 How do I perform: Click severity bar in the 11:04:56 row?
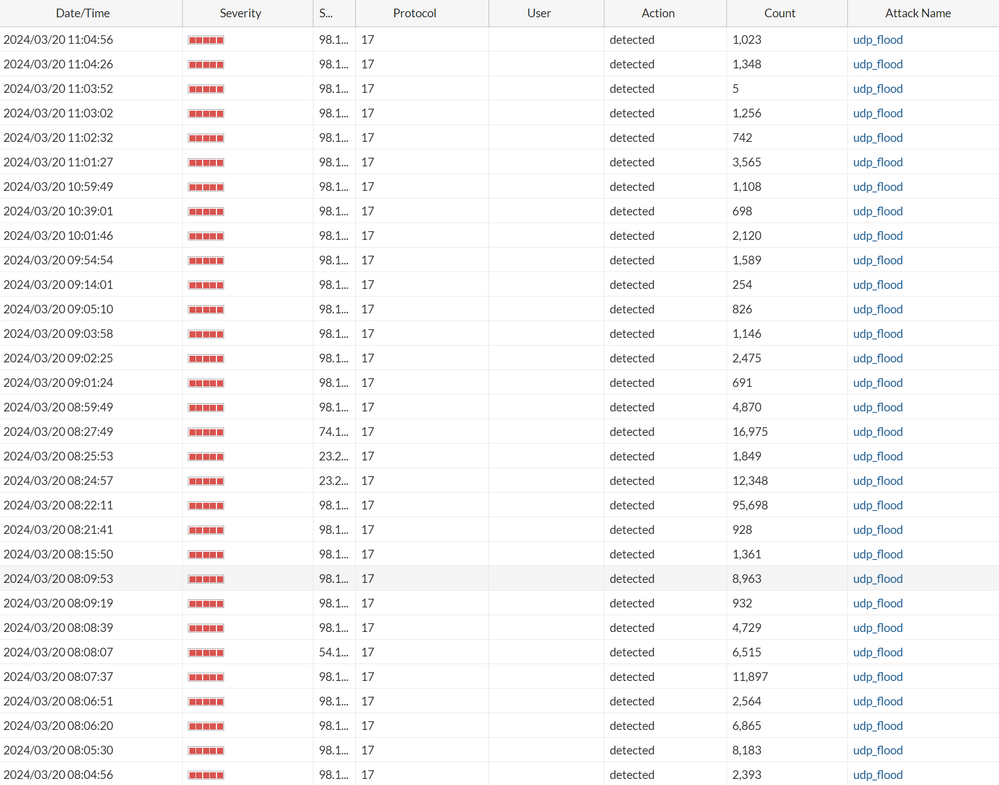pos(206,40)
